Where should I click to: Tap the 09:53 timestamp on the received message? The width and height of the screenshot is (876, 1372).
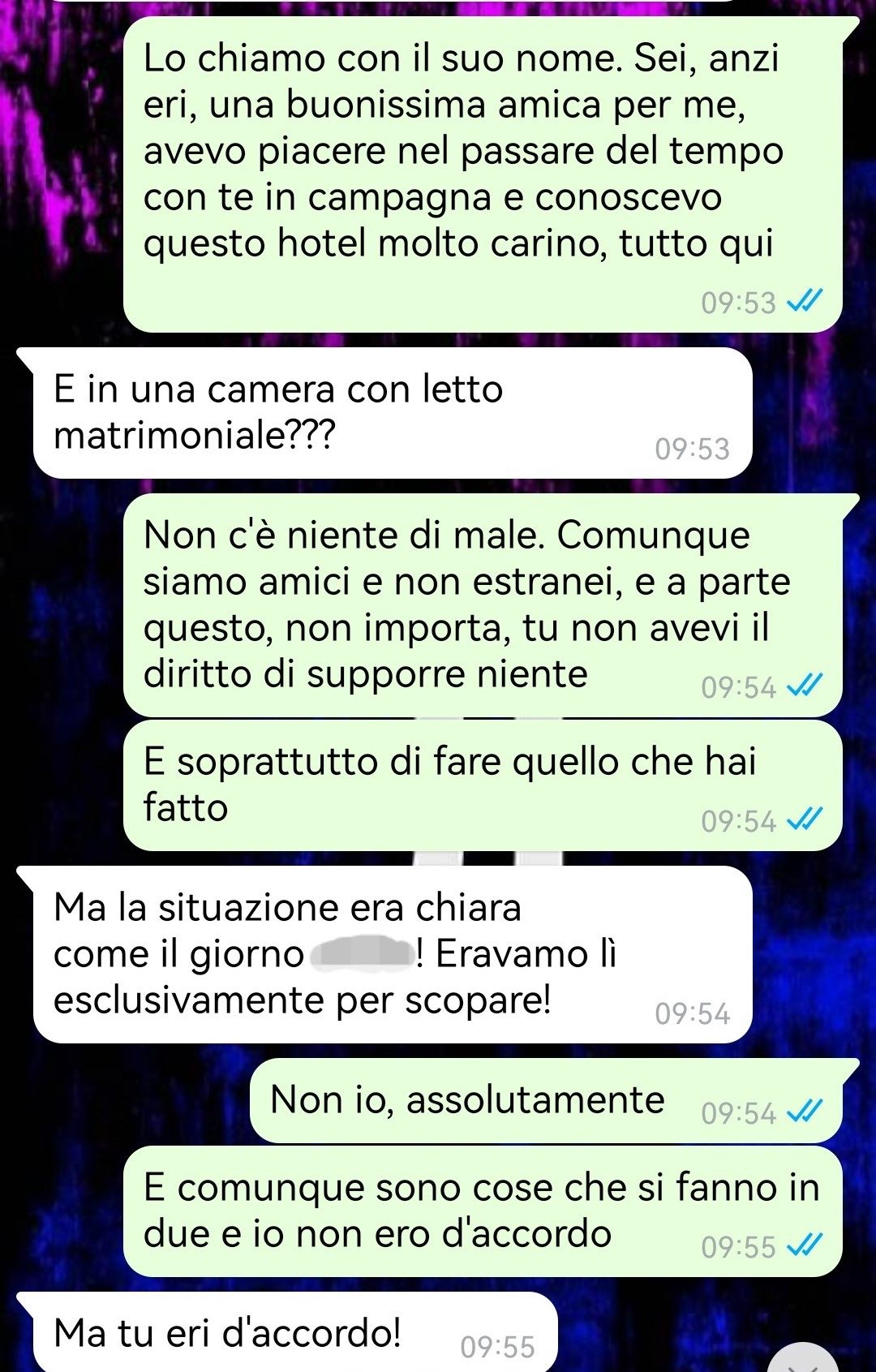693,449
